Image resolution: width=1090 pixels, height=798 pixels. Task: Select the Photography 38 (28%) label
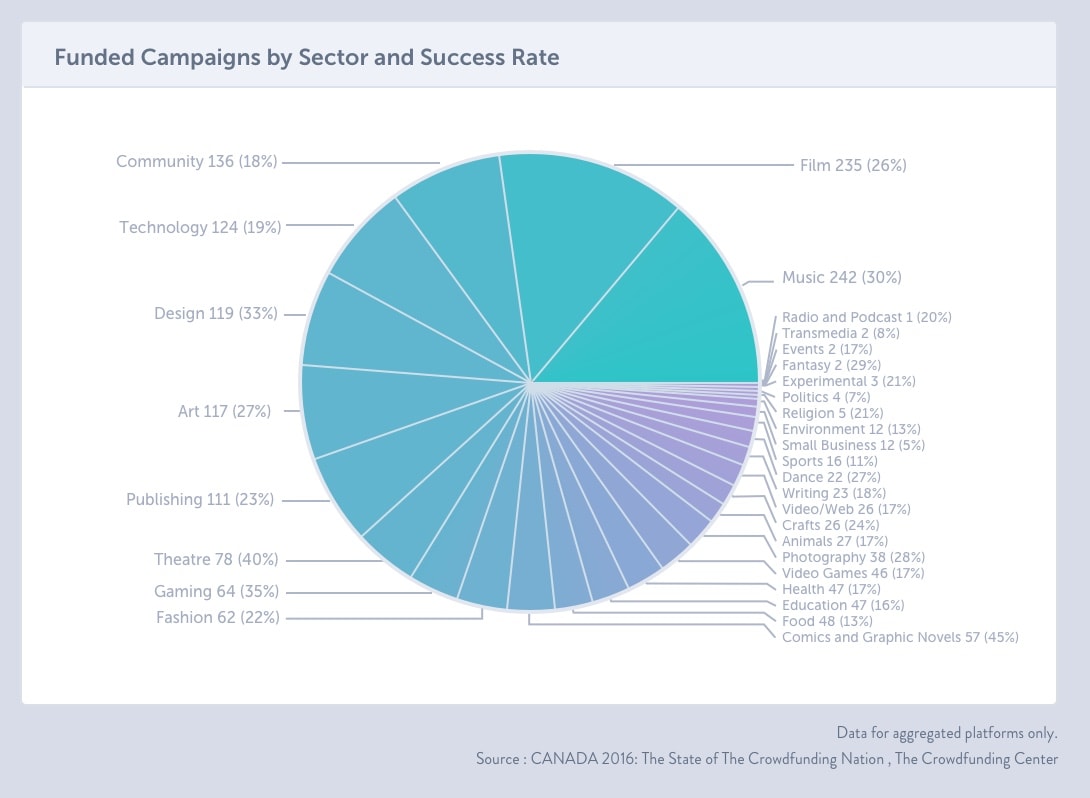(x=853, y=557)
